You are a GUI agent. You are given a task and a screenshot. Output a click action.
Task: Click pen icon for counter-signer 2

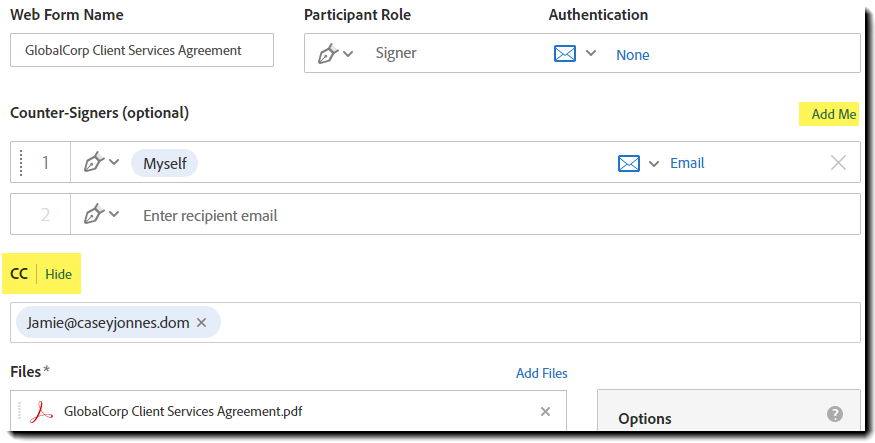coord(95,215)
